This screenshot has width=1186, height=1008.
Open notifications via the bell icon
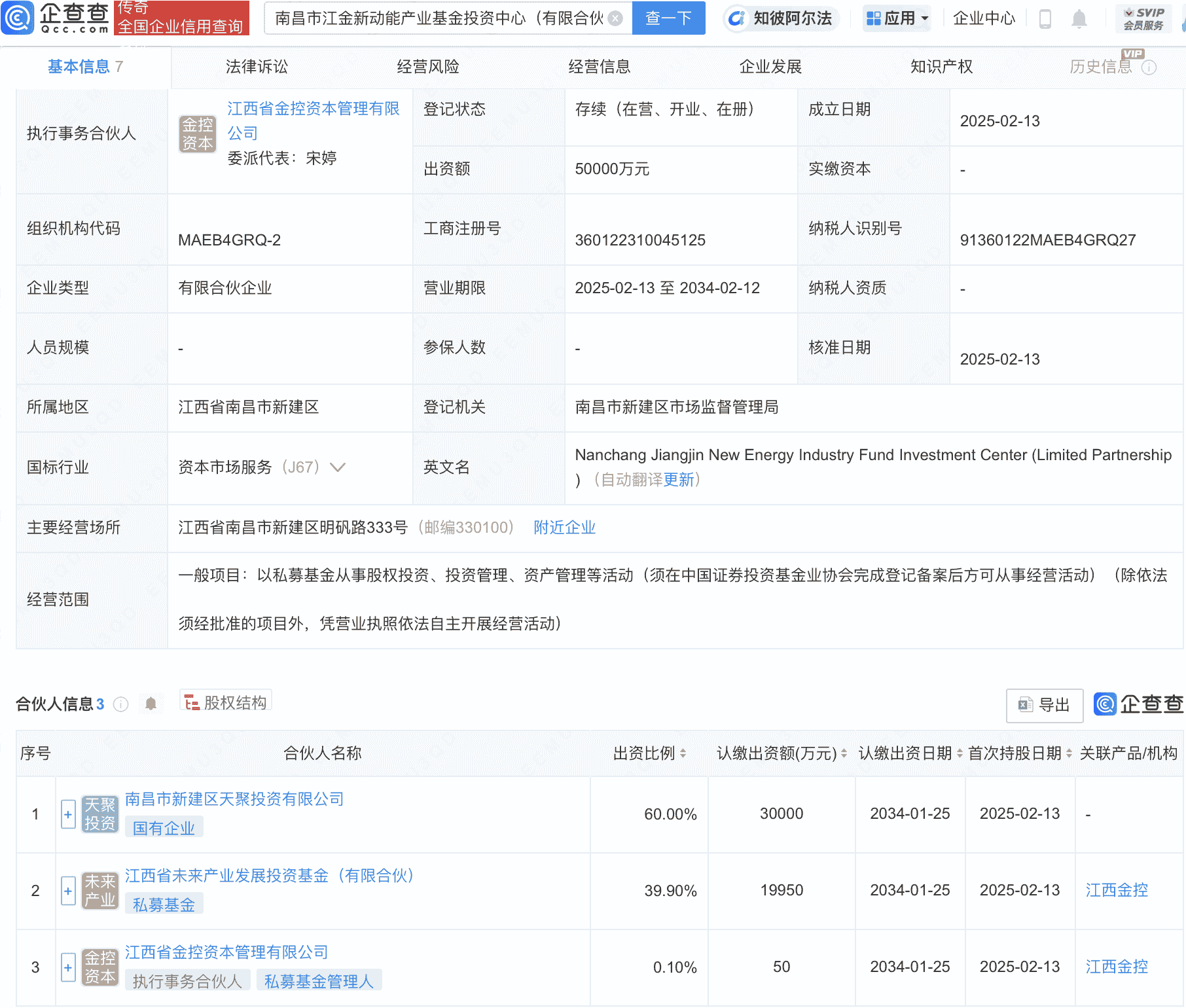click(x=1079, y=18)
